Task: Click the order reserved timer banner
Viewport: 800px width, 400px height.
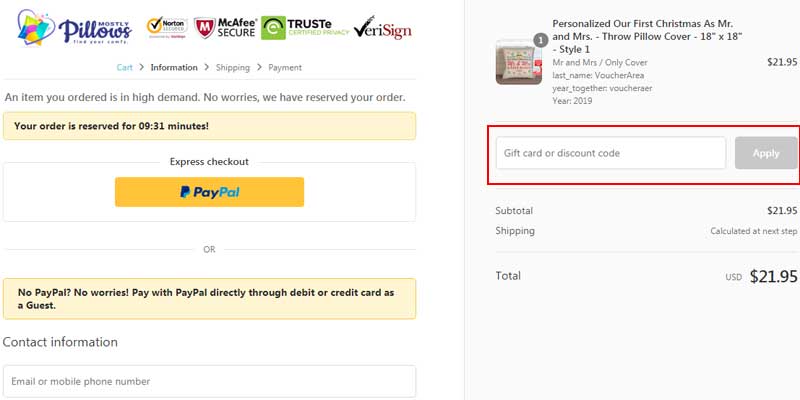Action: (x=209, y=126)
